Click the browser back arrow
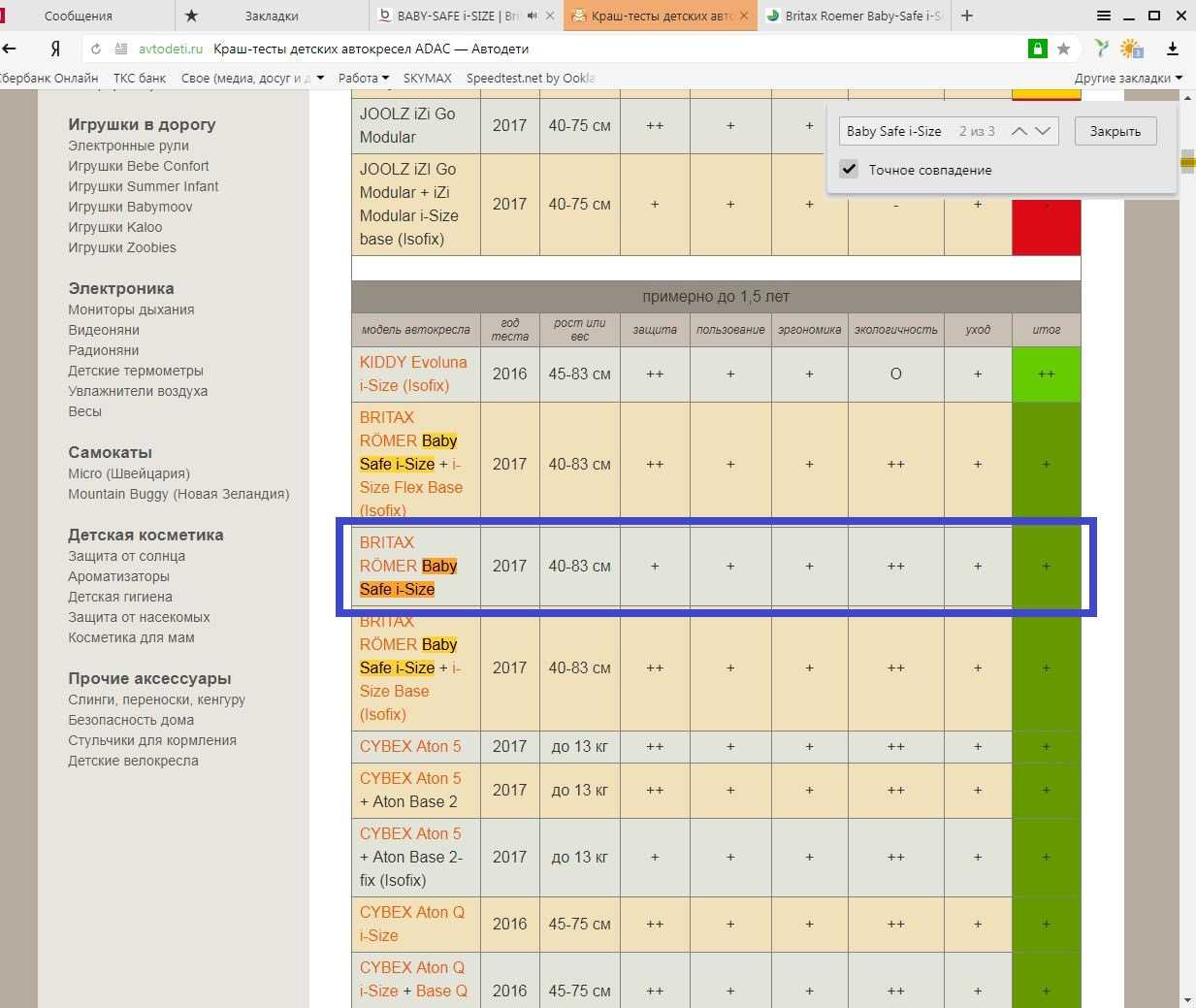The image size is (1196, 1008). (9, 49)
